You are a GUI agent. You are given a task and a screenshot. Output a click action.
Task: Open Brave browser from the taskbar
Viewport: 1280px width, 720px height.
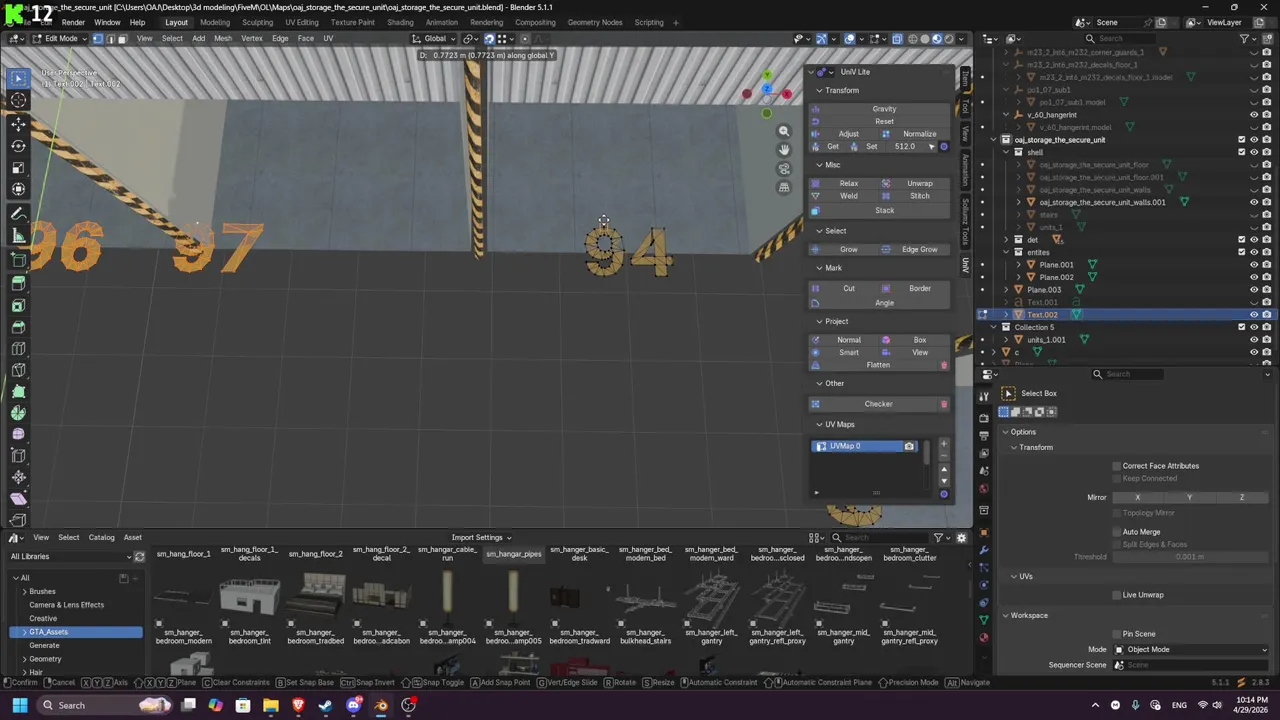click(298, 705)
